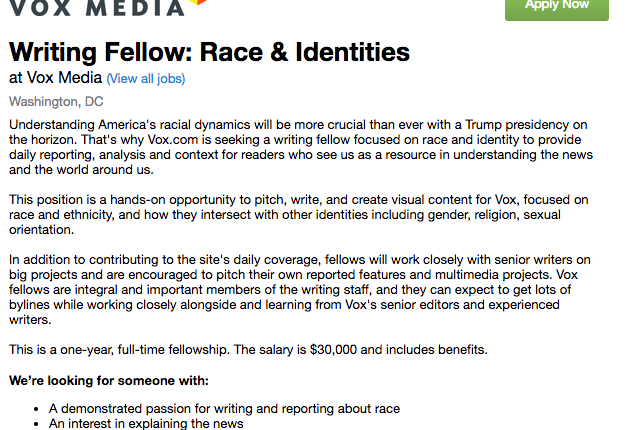Click the green Apply Now button
The image size is (629, 430).
pyautogui.click(x=557, y=8)
